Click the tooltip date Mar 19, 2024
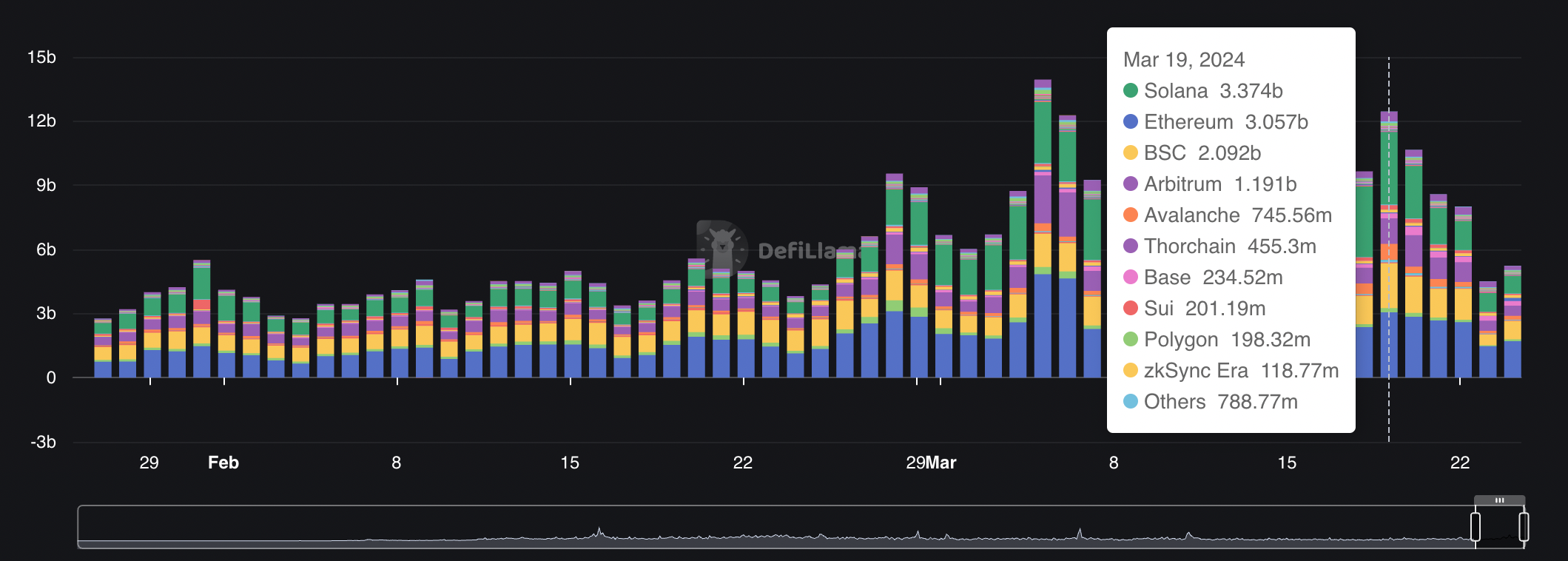The image size is (1568, 561). click(1183, 59)
